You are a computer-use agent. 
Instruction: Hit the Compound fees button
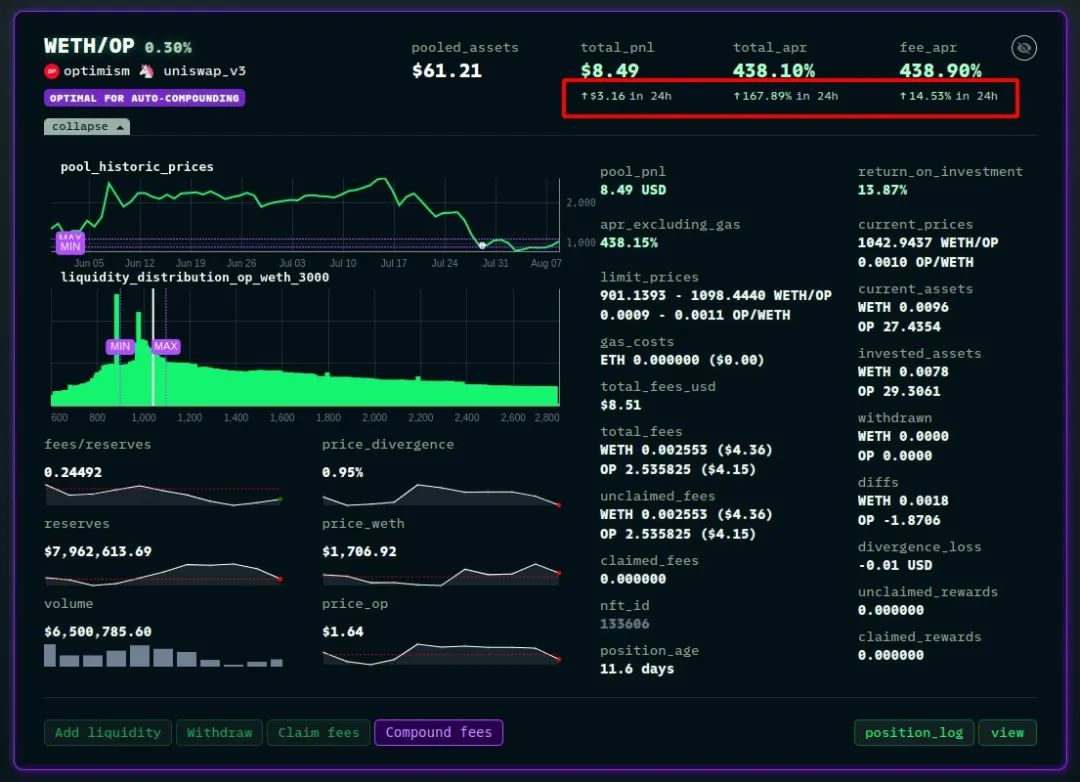pyautogui.click(x=438, y=733)
